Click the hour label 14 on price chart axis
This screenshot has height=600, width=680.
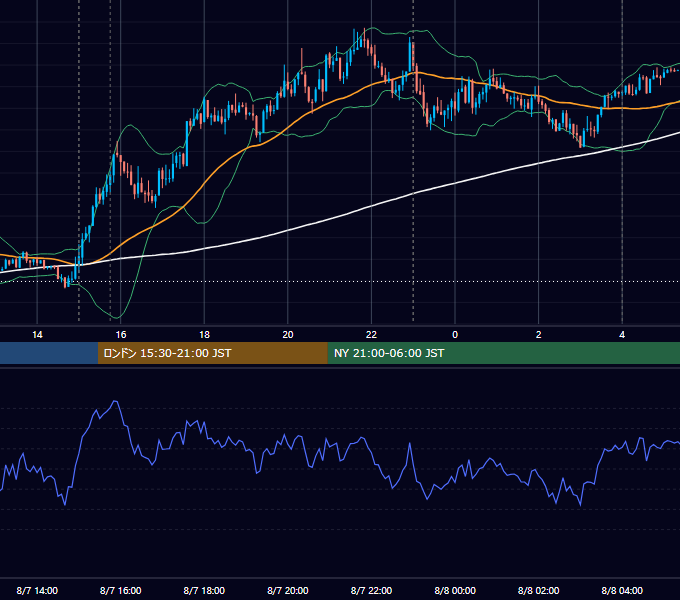37,335
